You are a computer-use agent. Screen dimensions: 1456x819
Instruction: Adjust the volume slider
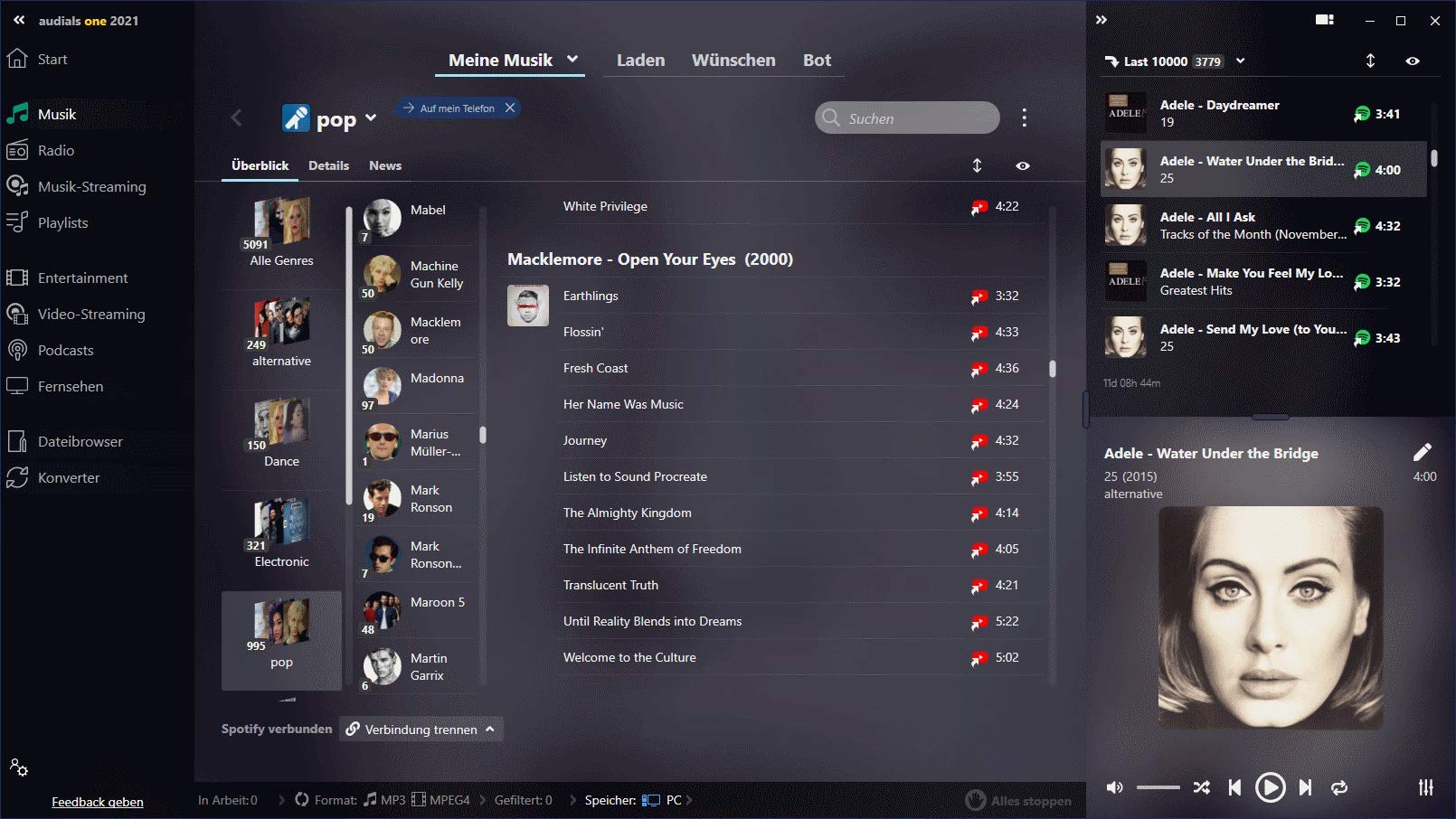click(x=1158, y=787)
